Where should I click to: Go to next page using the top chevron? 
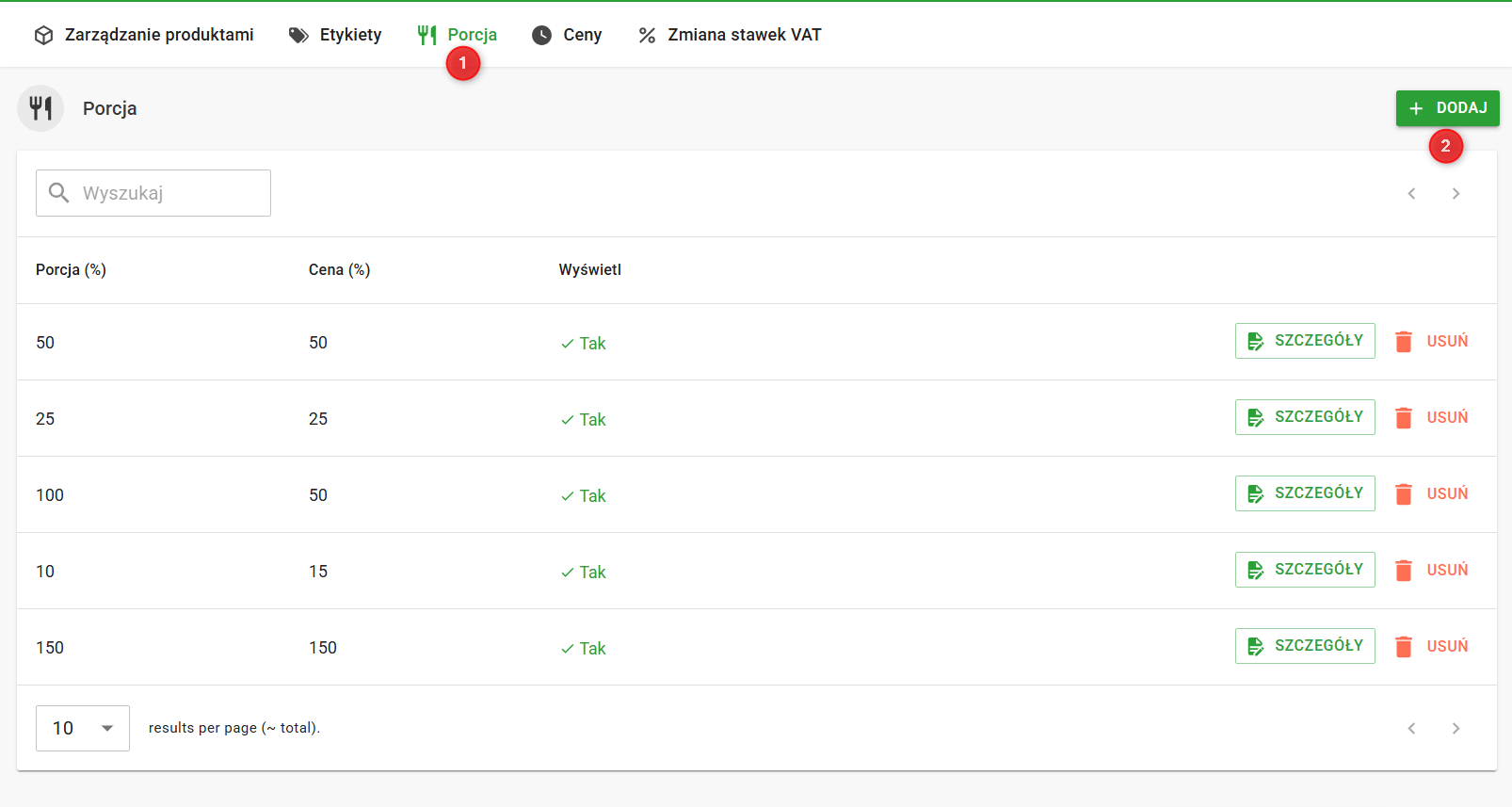[x=1456, y=193]
